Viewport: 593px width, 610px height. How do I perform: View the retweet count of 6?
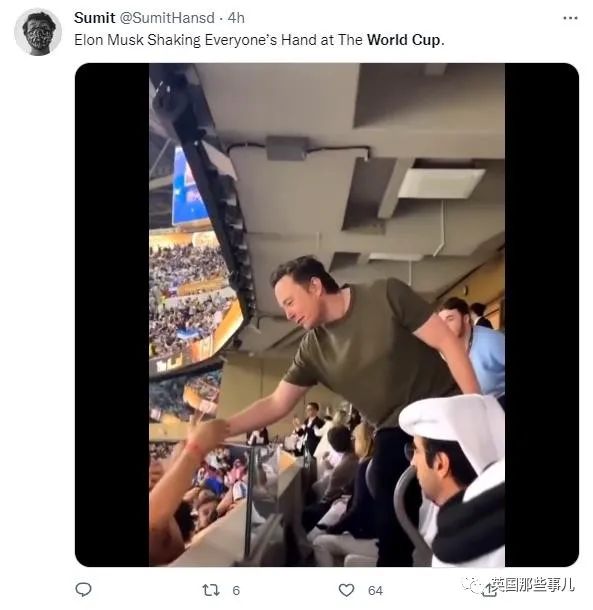point(236,591)
